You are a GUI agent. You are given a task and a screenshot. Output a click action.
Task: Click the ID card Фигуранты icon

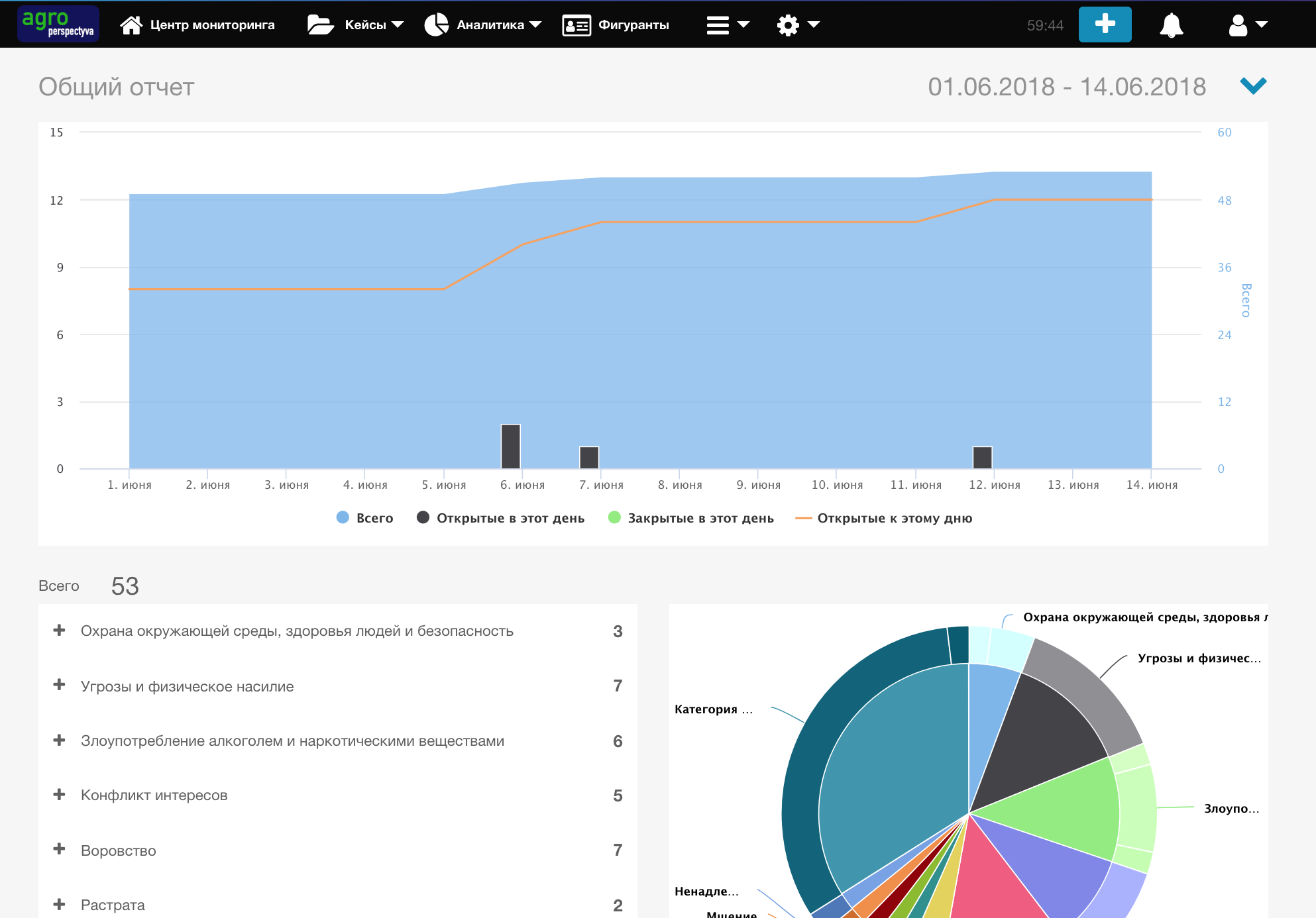(x=576, y=25)
